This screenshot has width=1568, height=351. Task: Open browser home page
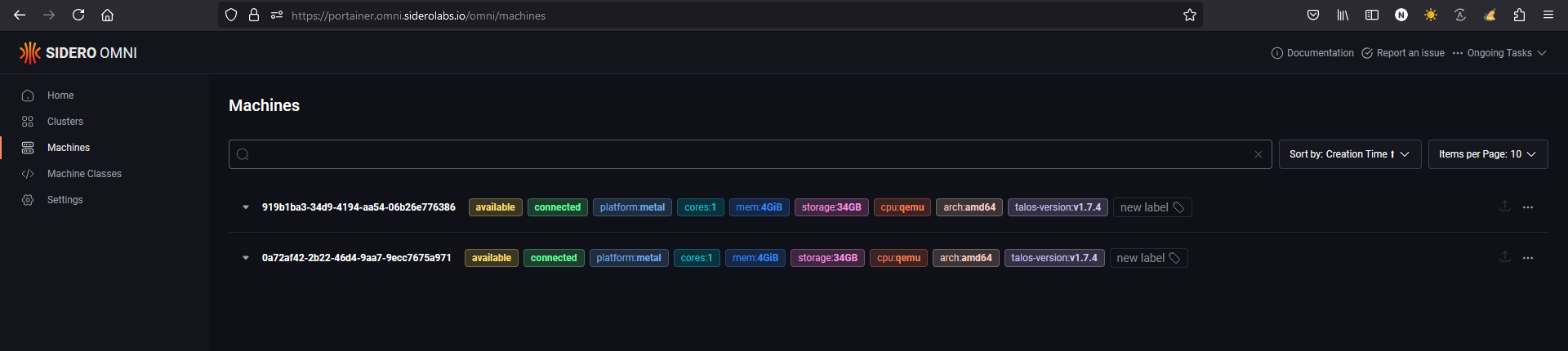pyautogui.click(x=107, y=15)
